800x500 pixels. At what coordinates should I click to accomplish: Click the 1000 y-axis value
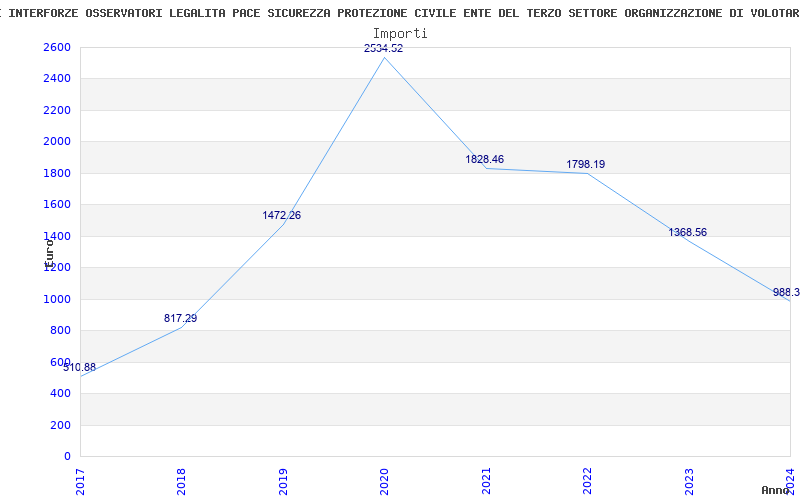(x=57, y=299)
